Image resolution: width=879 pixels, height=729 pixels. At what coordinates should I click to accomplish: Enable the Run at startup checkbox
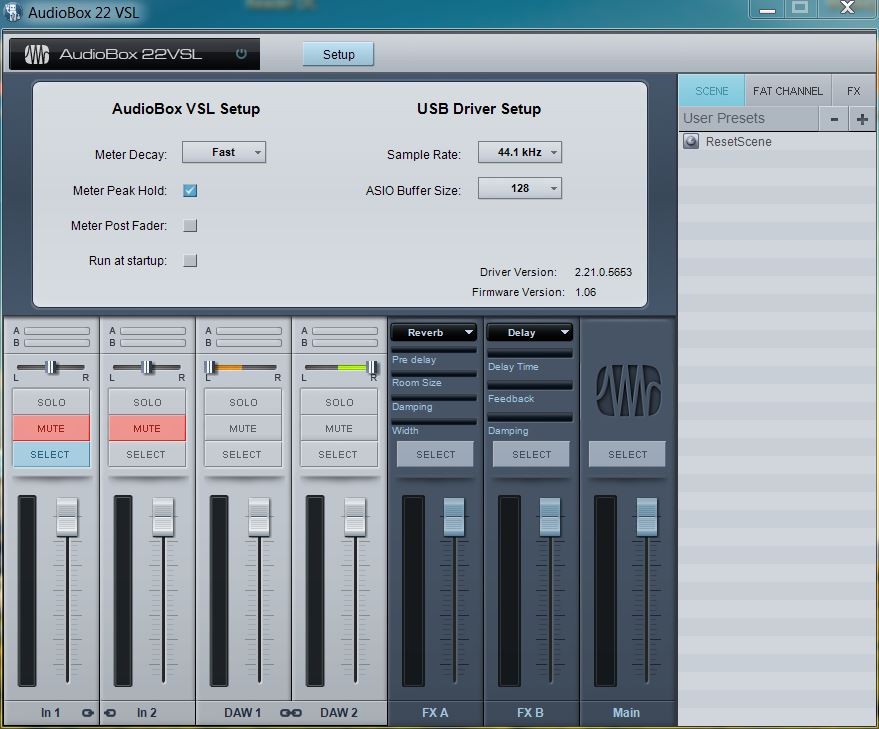(x=190, y=260)
